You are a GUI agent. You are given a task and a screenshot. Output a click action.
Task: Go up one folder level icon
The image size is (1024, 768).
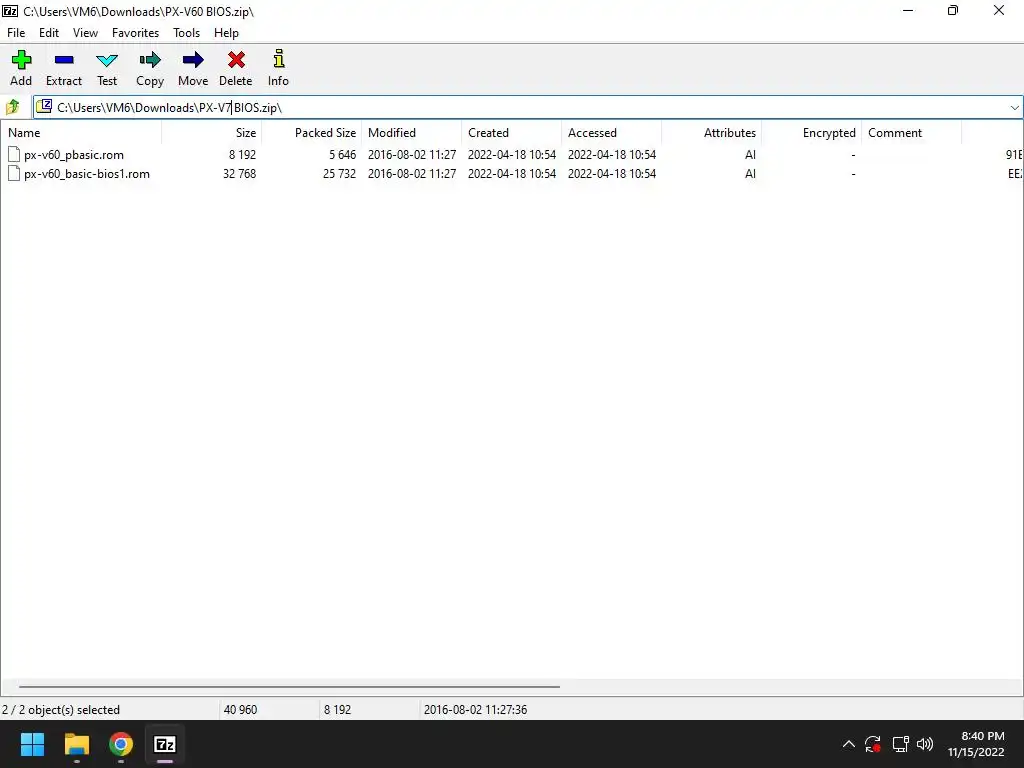point(12,106)
